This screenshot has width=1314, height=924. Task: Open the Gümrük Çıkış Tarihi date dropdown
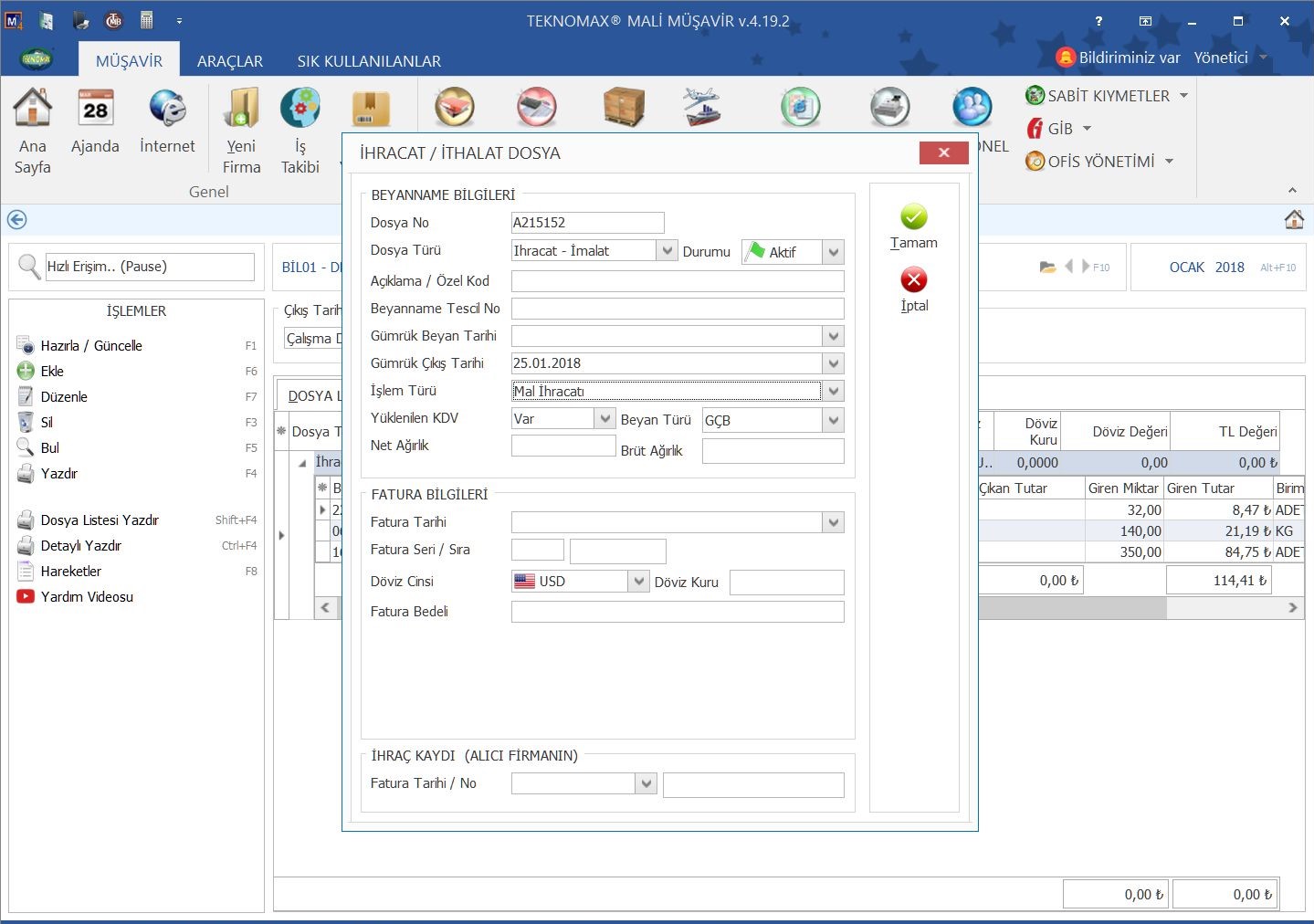coord(833,363)
